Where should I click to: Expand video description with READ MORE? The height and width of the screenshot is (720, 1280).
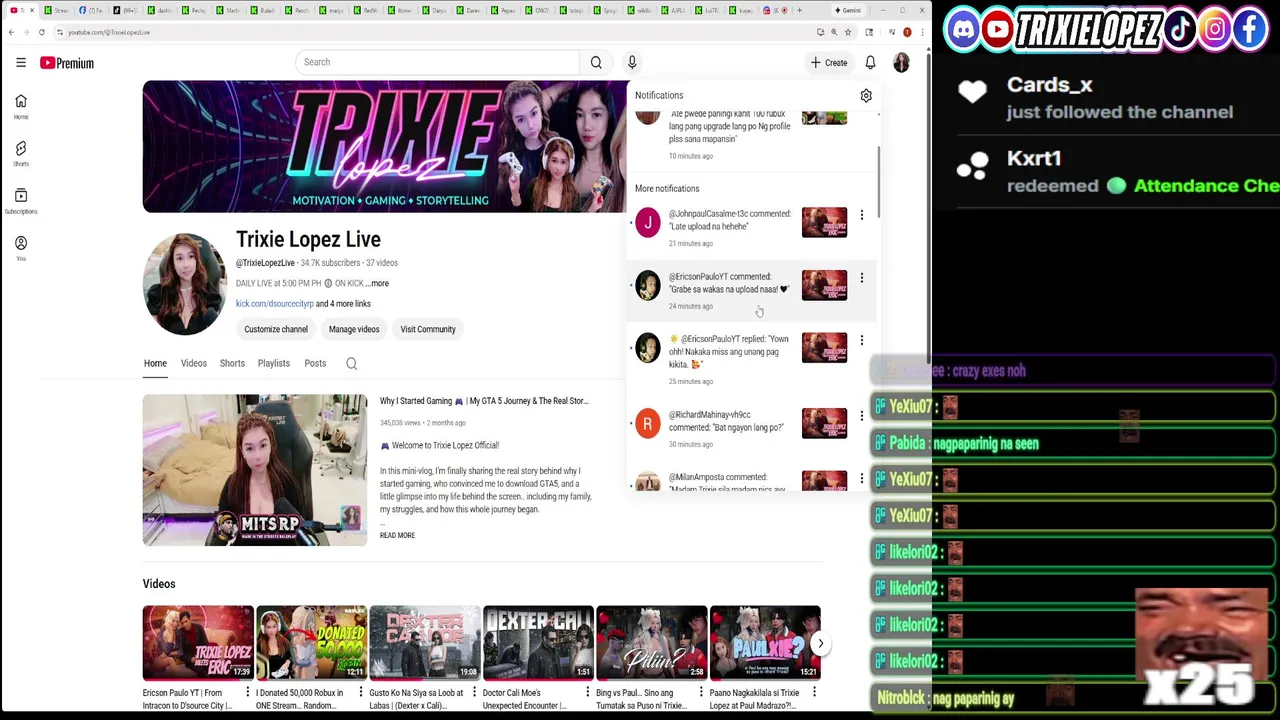pyautogui.click(x=397, y=535)
